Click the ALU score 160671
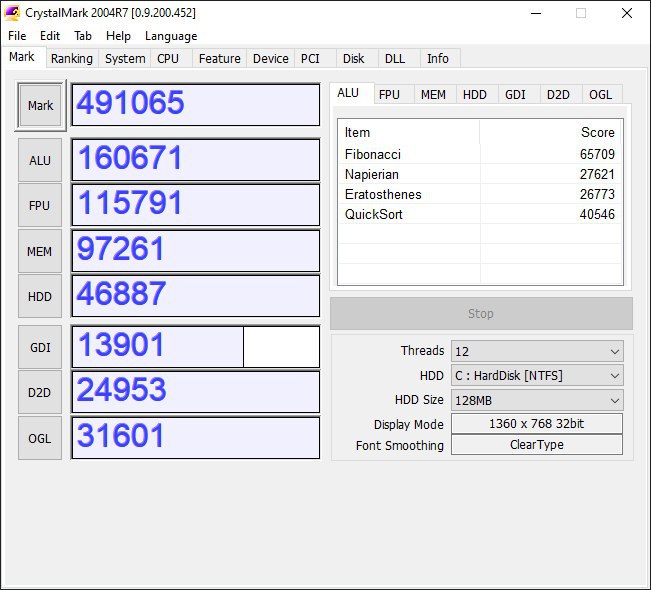The image size is (651, 590). click(x=196, y=160)
